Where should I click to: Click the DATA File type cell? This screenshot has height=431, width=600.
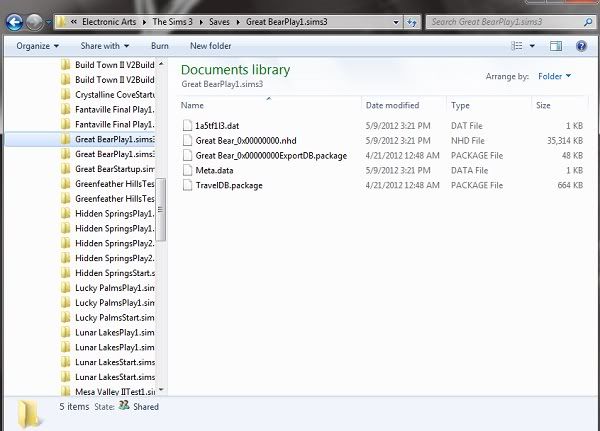469,170
